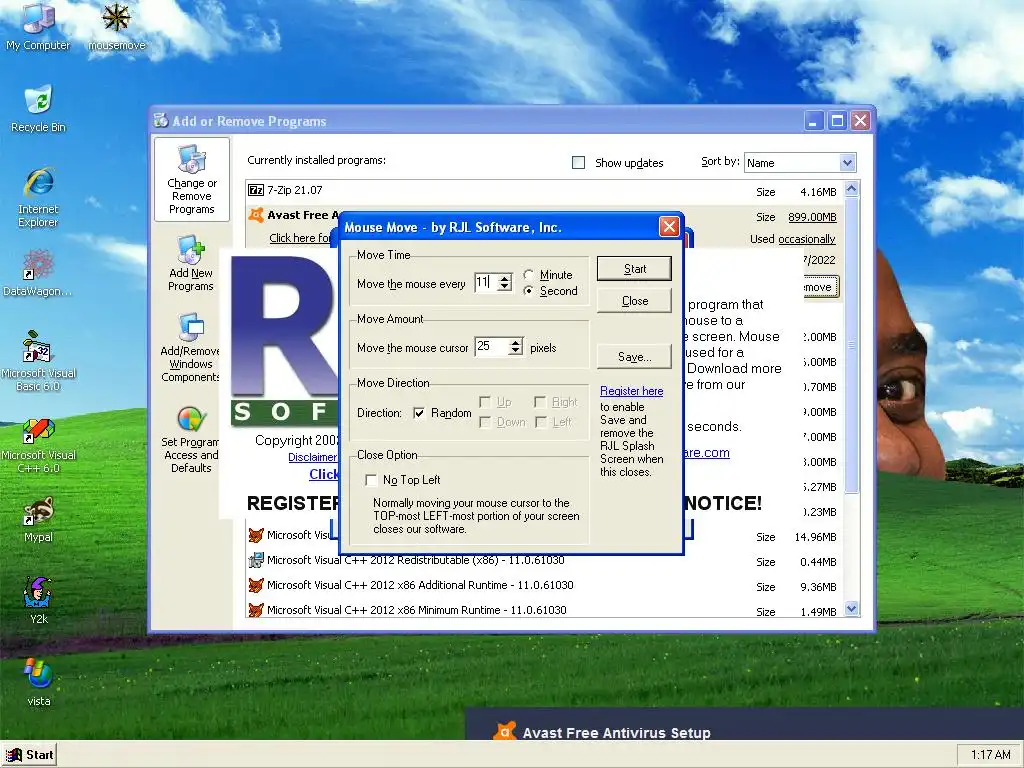Screen dimensions: 1024x768
Task: Click inside the move time value field
Action: click(x=486, y=282)
